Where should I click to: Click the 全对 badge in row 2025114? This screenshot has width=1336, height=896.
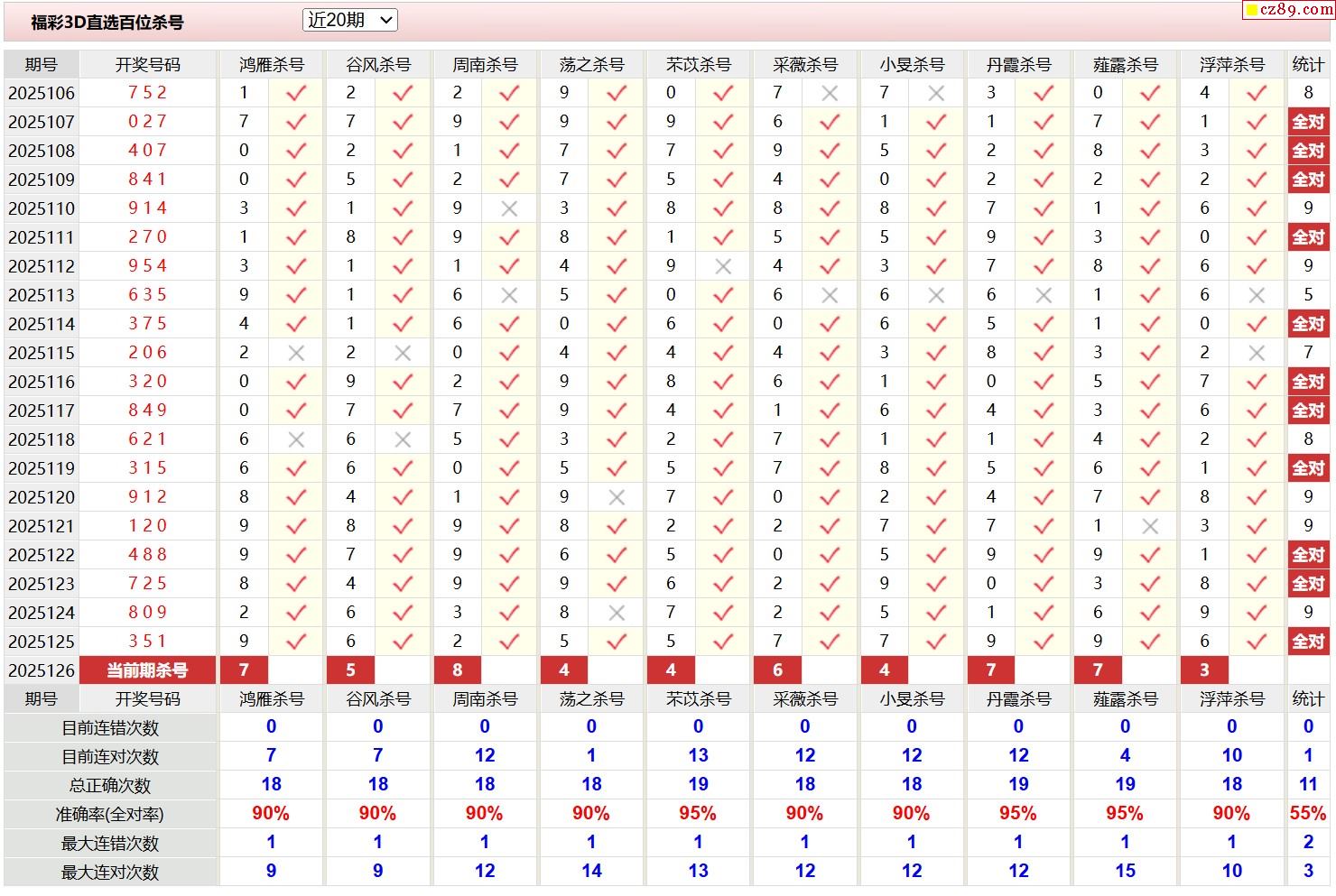(x=1308, y=324)
